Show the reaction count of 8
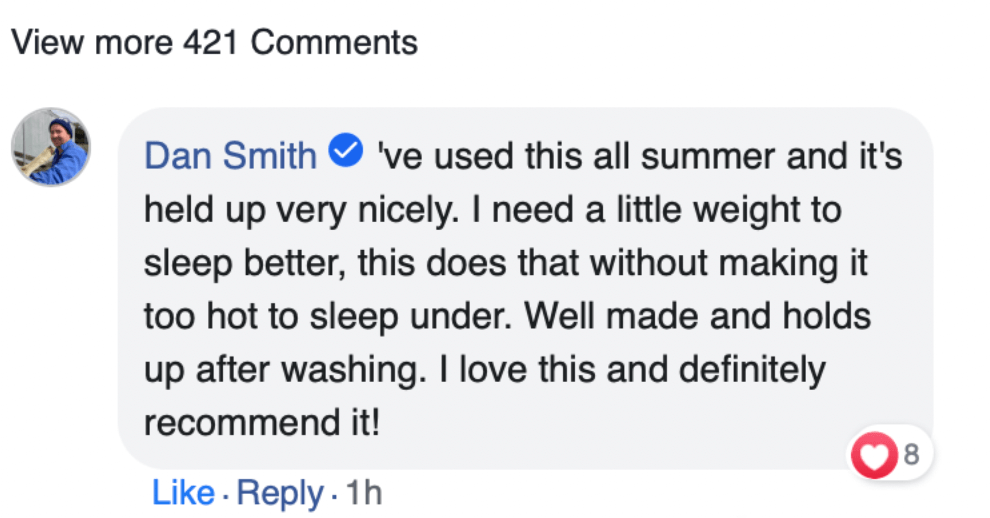The image size is (990, 518). [910, 456]
